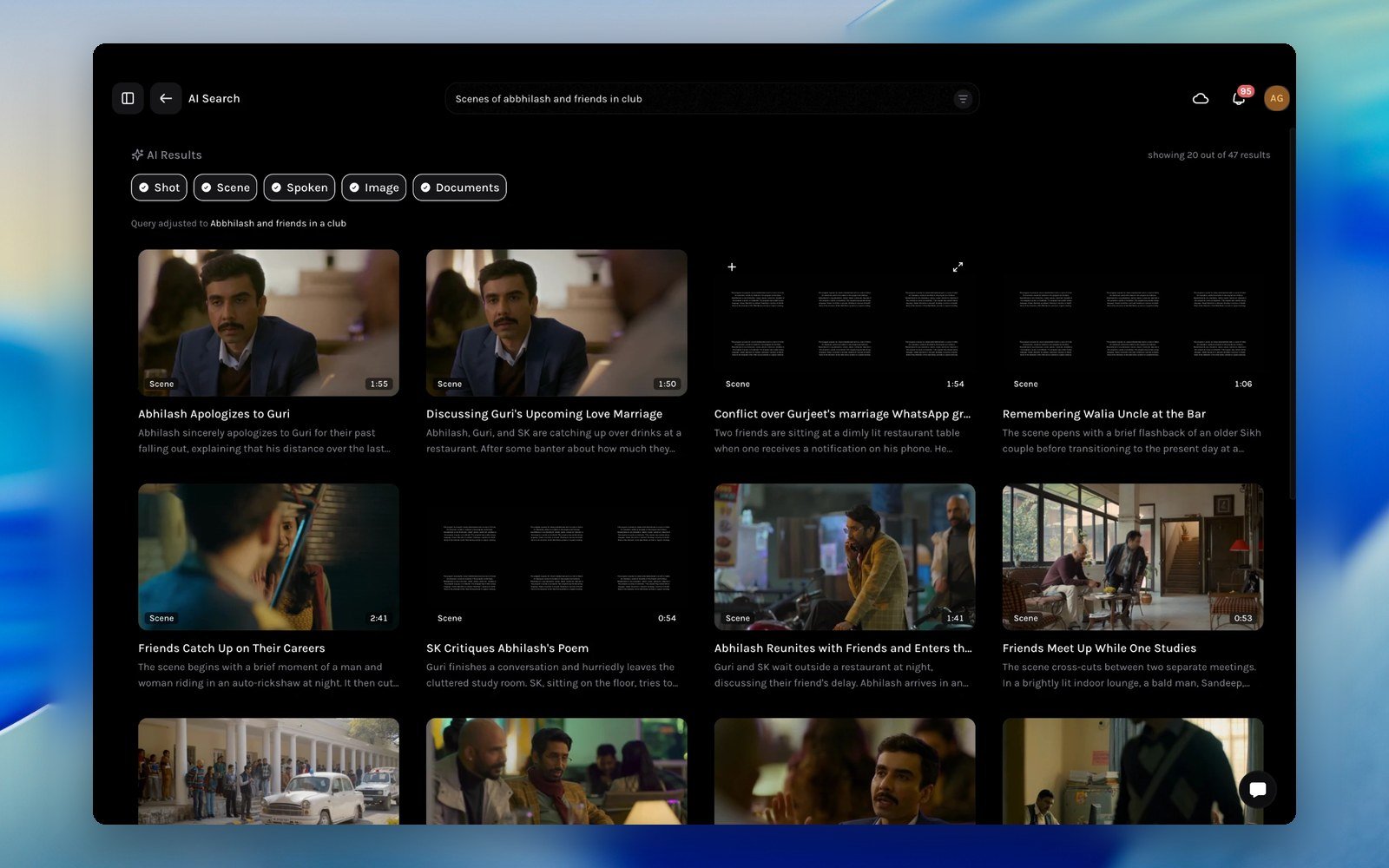Open Abhilash Reunites with Friends thumbnail
1389x868 pixels.
[x=845, y=557]
